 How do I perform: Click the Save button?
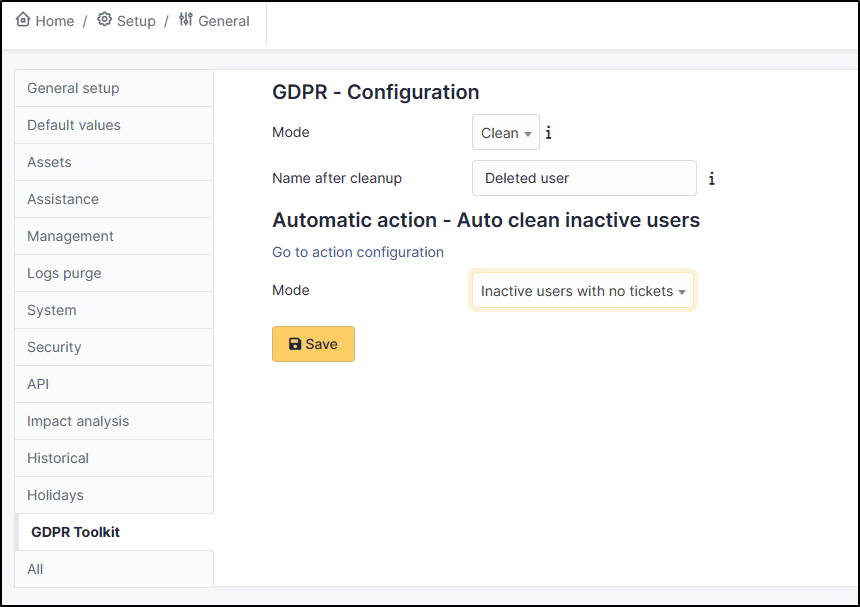coord(313,344)
